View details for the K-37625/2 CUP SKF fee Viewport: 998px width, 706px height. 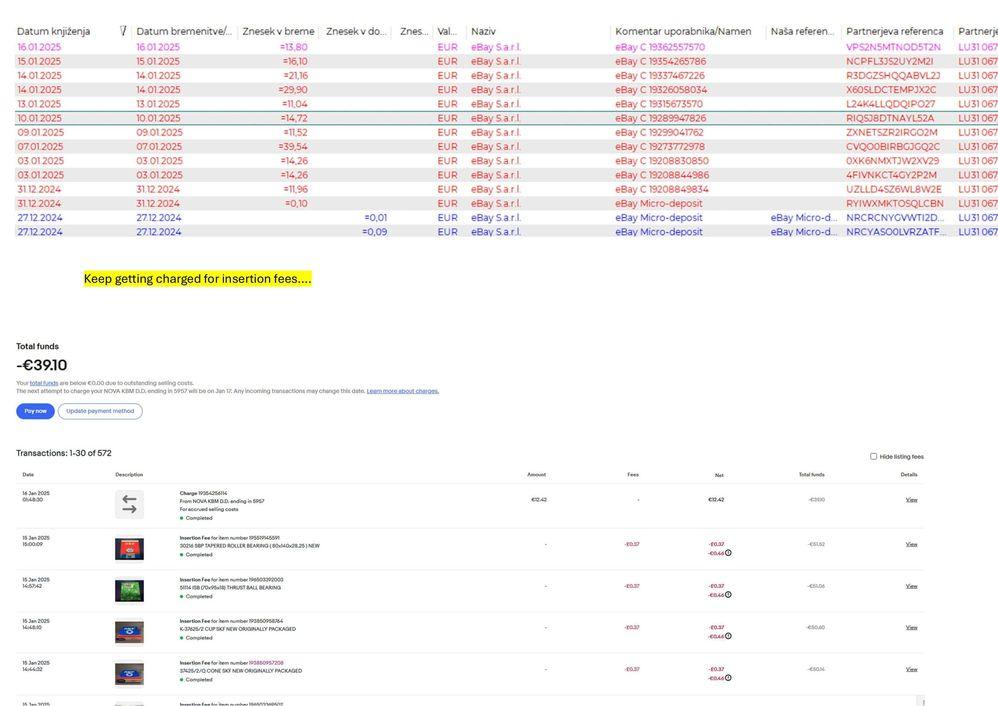click(x=911, y=628)
